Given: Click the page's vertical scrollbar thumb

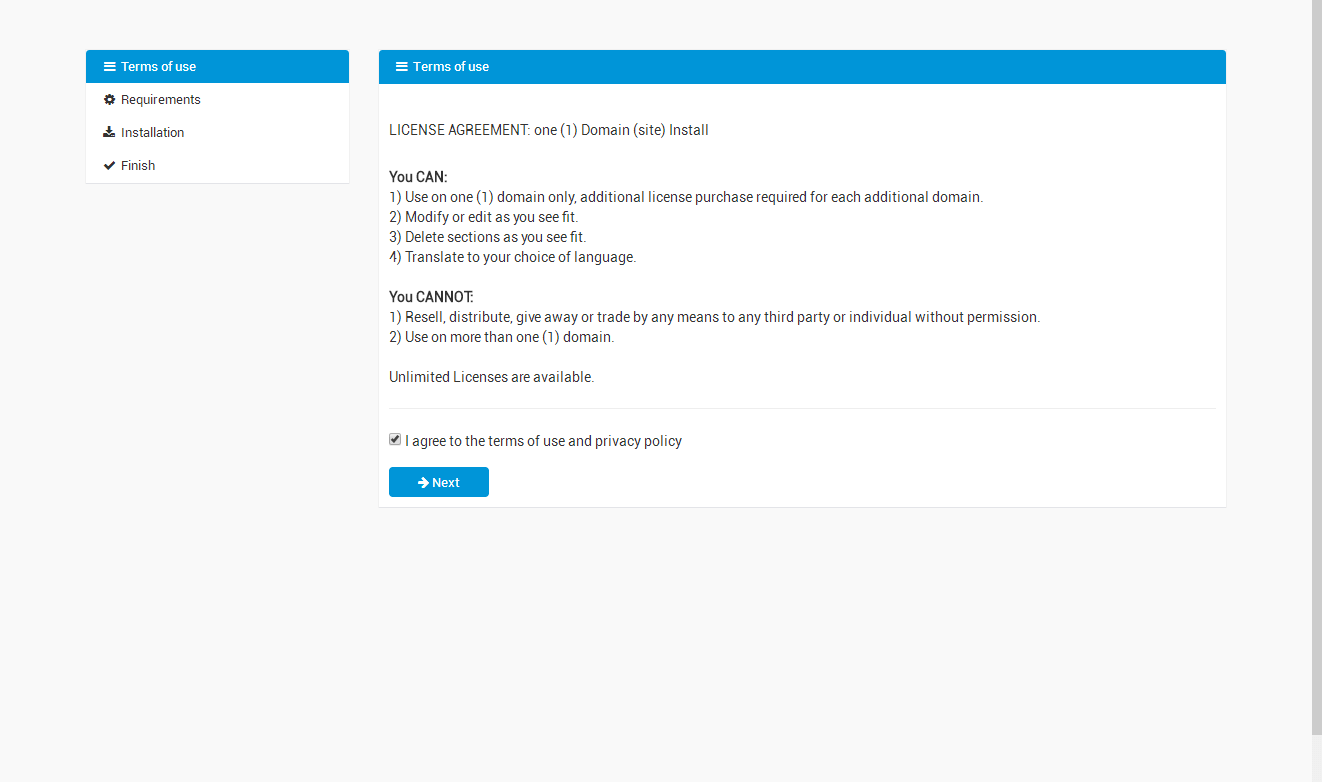Looking at the screenshot, I should (x=1316, y=360).
